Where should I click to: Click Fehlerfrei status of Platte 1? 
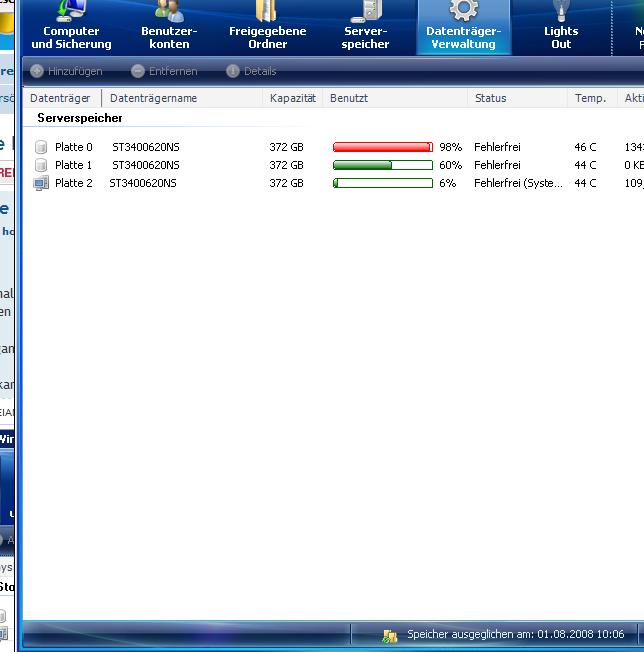pos(497,165)
